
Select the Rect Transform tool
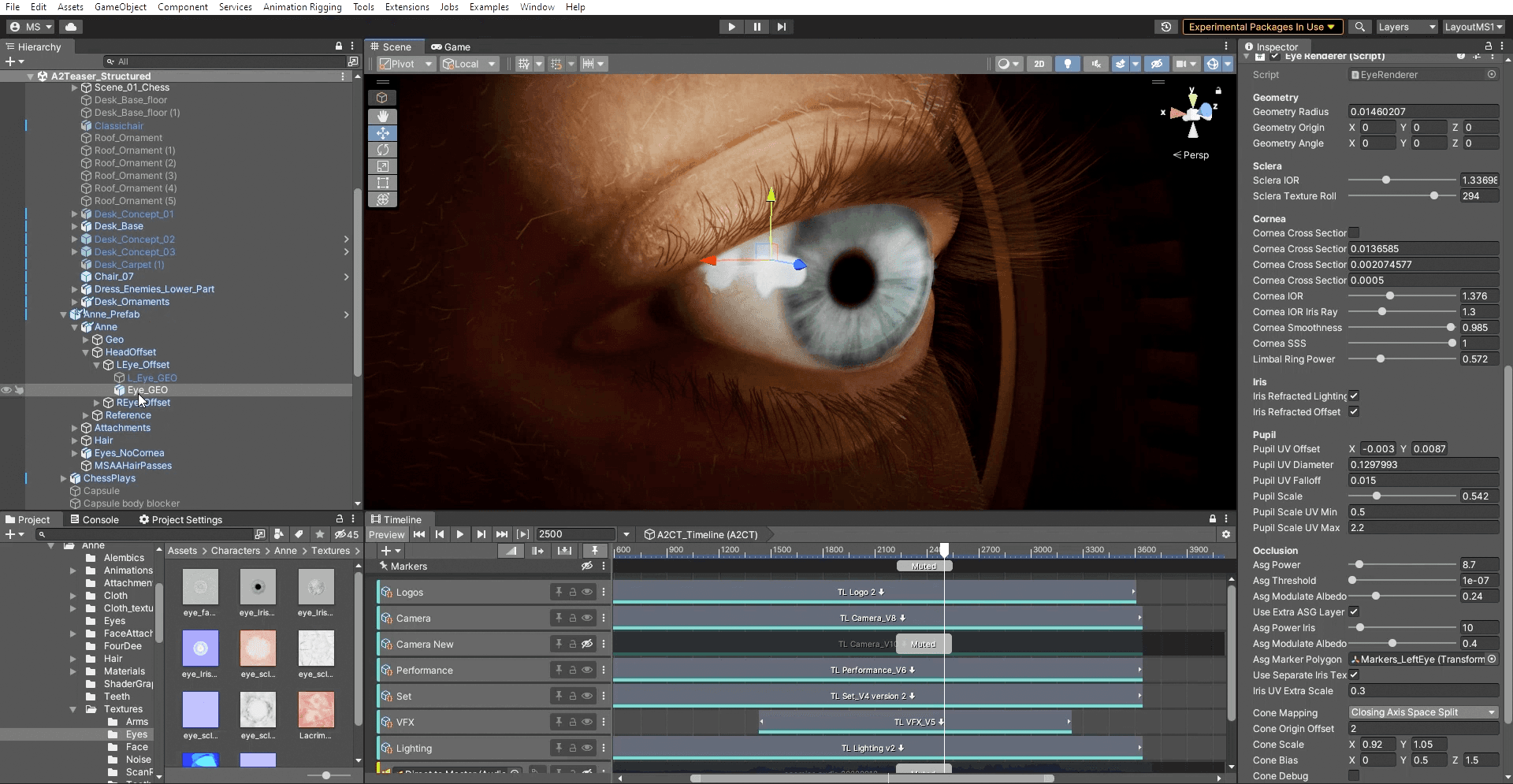(x=383, y=183)
